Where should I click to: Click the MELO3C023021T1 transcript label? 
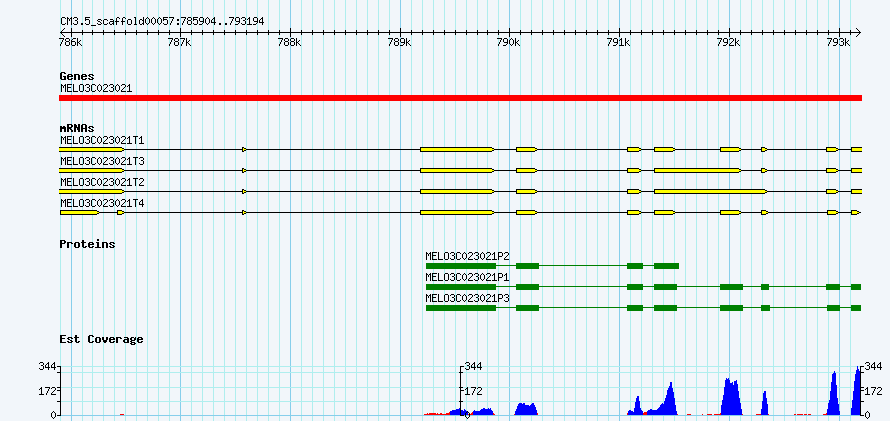click(102, 140)
